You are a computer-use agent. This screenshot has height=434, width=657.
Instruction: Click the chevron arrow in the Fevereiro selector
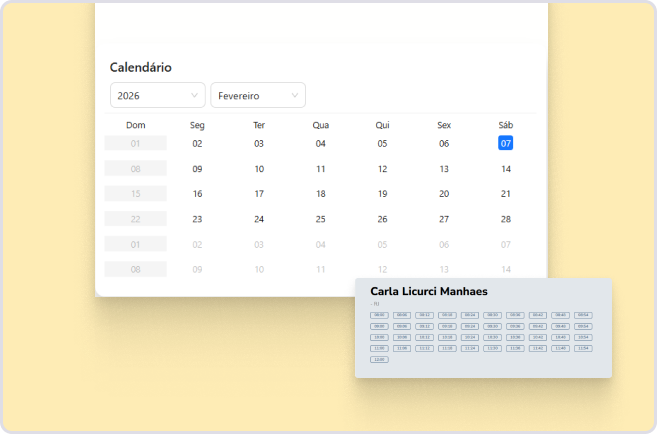pos(295,96)
